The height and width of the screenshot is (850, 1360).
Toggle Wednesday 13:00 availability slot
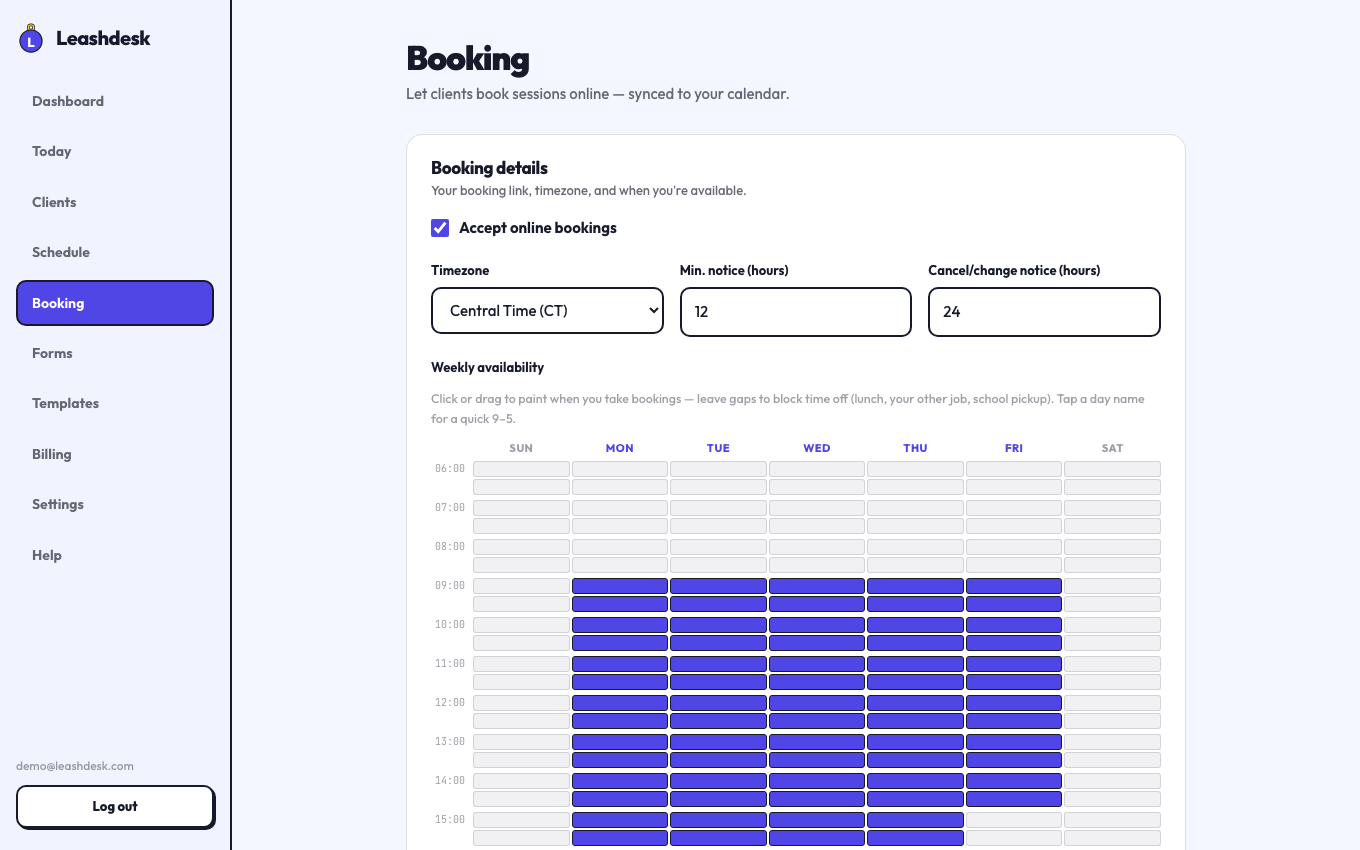point(817,742)
